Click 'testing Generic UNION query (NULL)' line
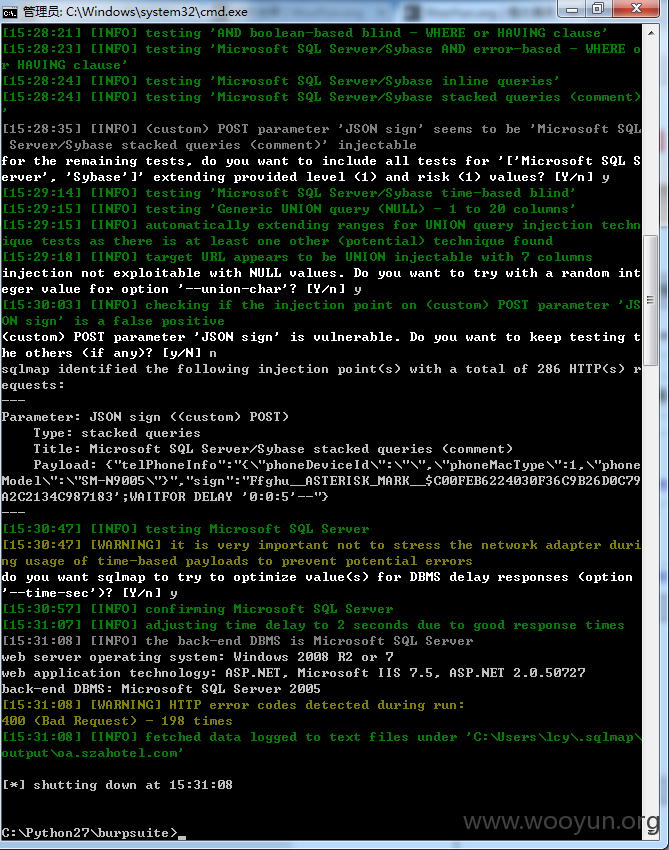This screenshot has height=850, width=669. tap(289, 209)
